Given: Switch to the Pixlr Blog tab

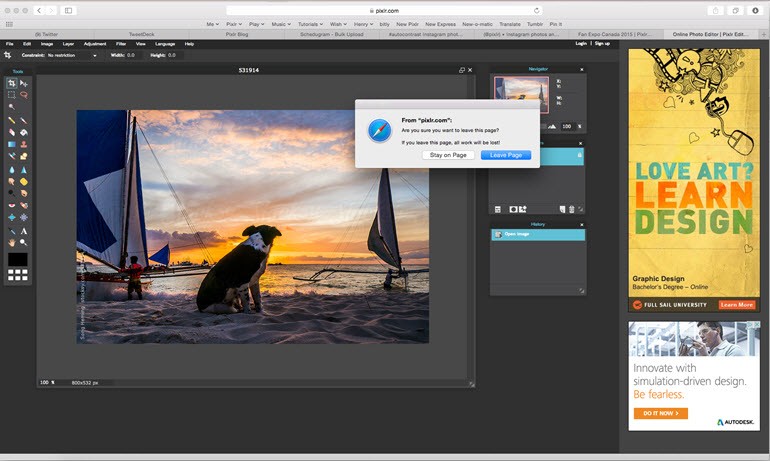Looking at the screenshot, I should (x=239, y=33).
